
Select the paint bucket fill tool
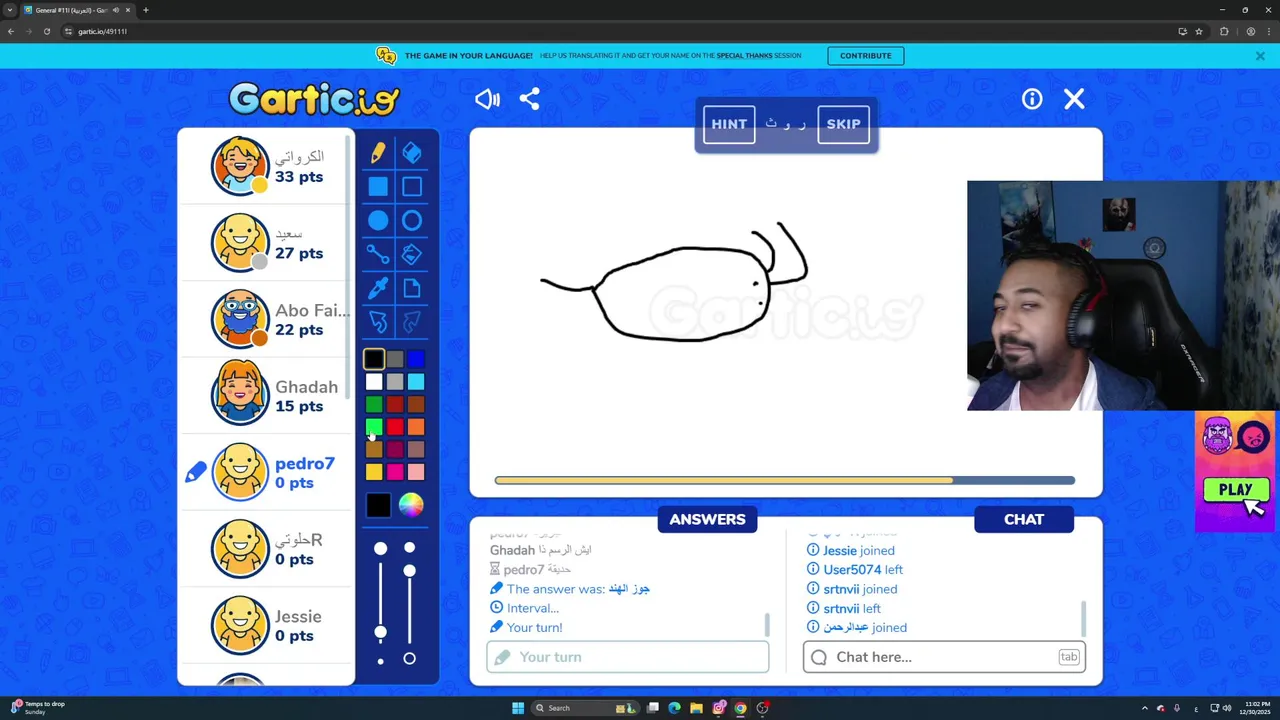412,254
